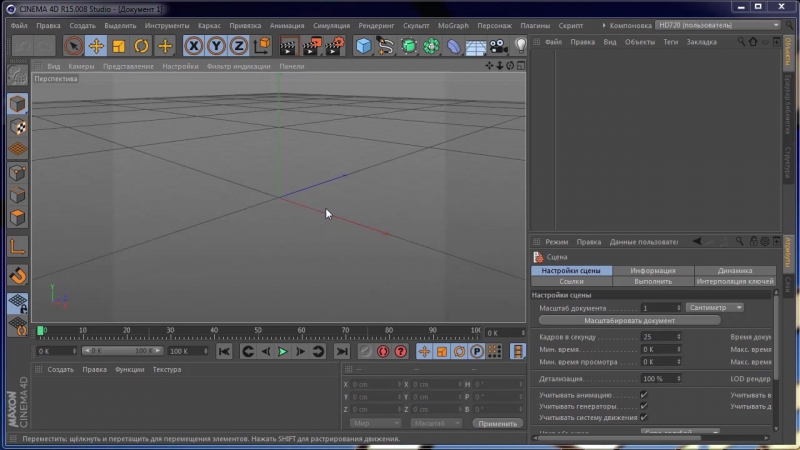
Task: Play the animation forward
Action: click(x=283, y=352)
